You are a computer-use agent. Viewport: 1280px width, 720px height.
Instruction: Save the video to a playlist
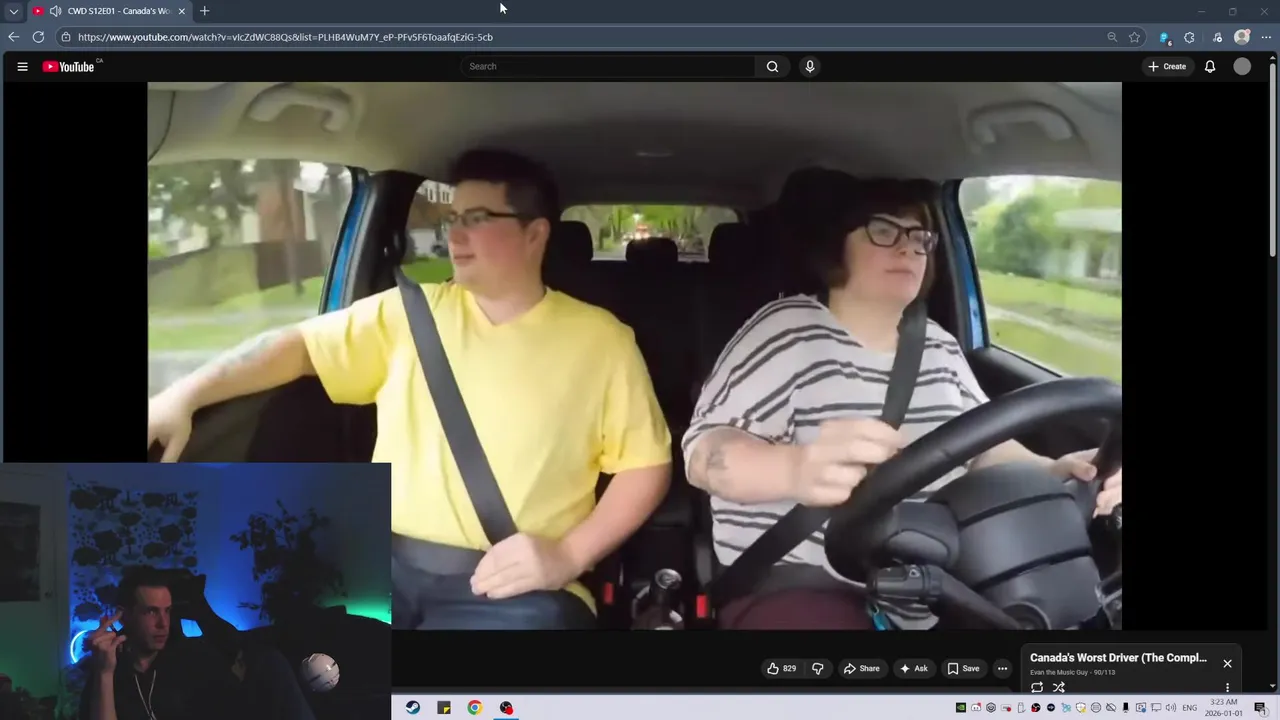click(x=963, y=669)
